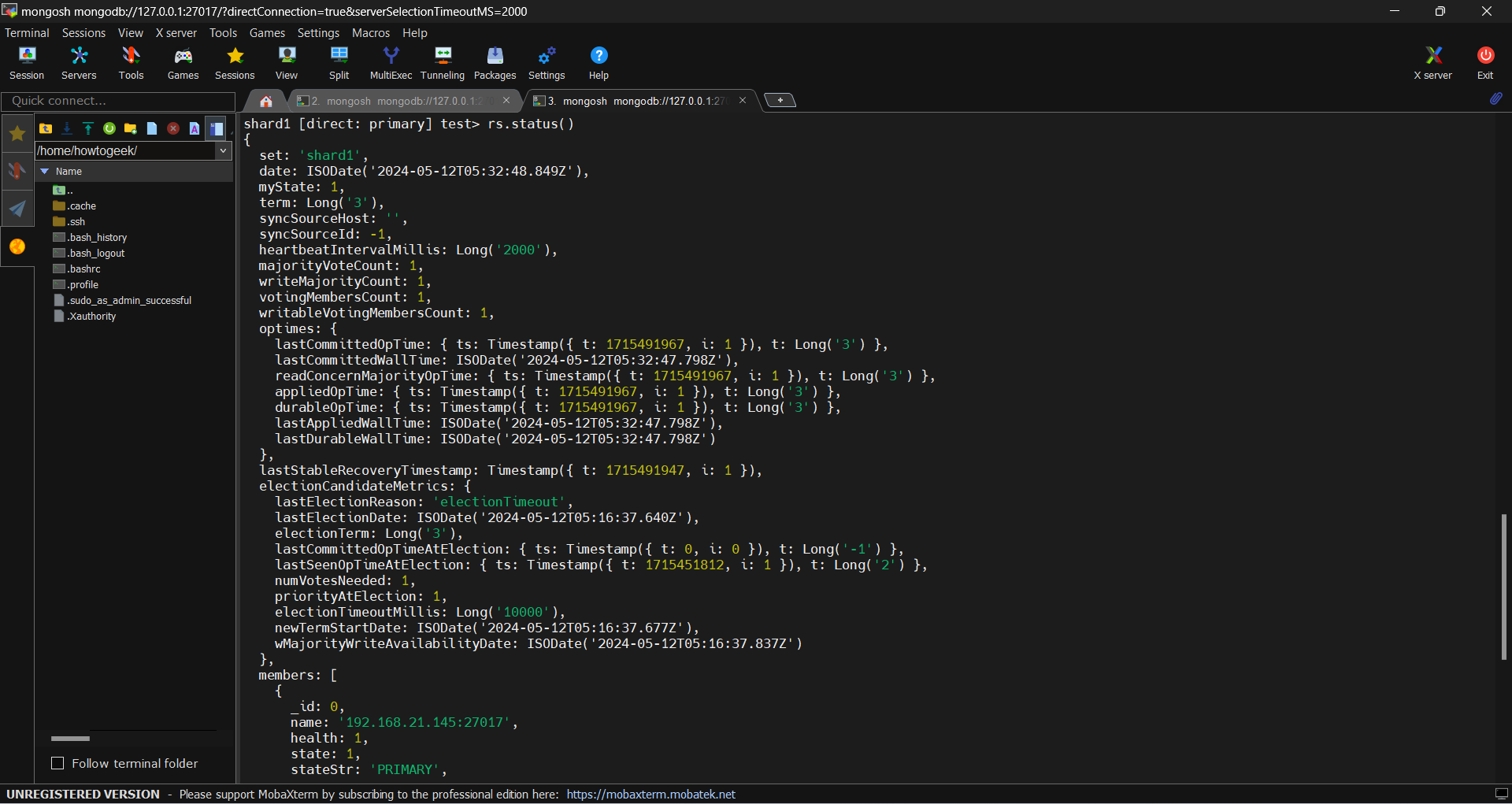
Task: Enable the Follow terminal folder checkbox
Action: [57, 763]
